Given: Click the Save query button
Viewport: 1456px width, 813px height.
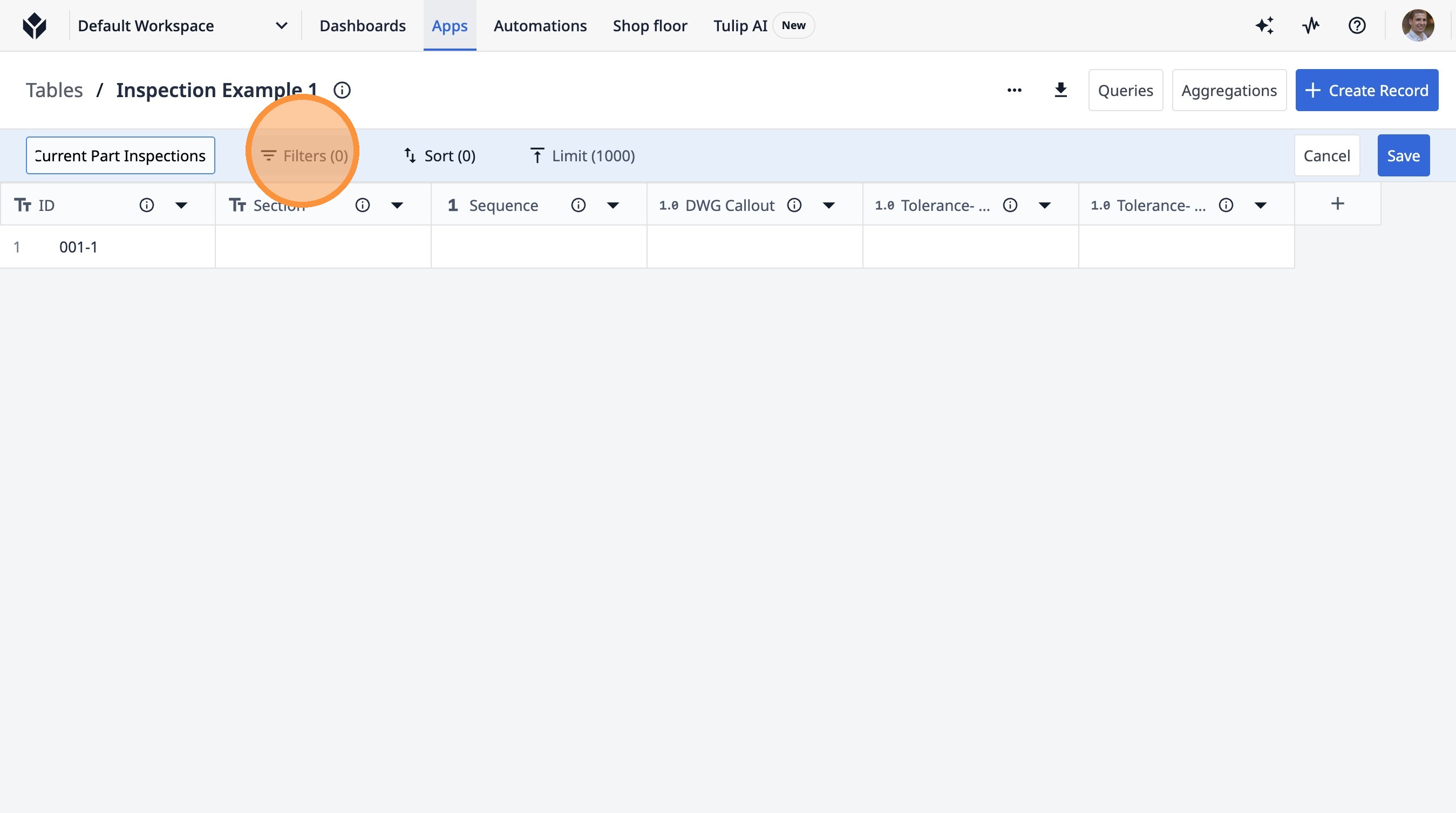Looking at the screenshot, I should (1403, 155).
